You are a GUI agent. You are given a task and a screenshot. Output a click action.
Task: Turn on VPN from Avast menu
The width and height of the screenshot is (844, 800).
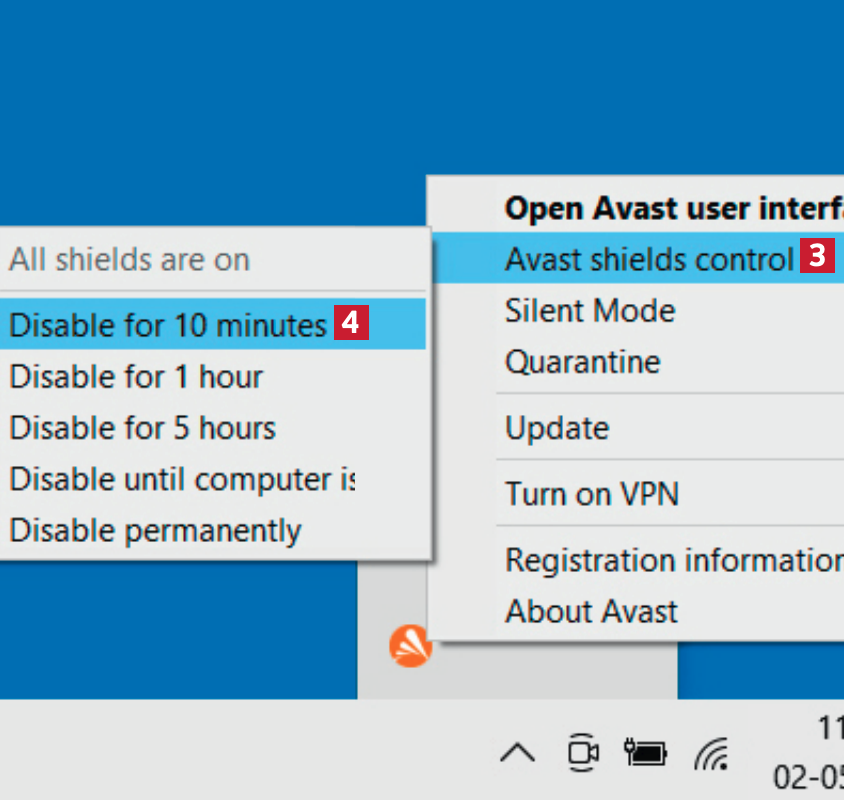tap(591, 494)
